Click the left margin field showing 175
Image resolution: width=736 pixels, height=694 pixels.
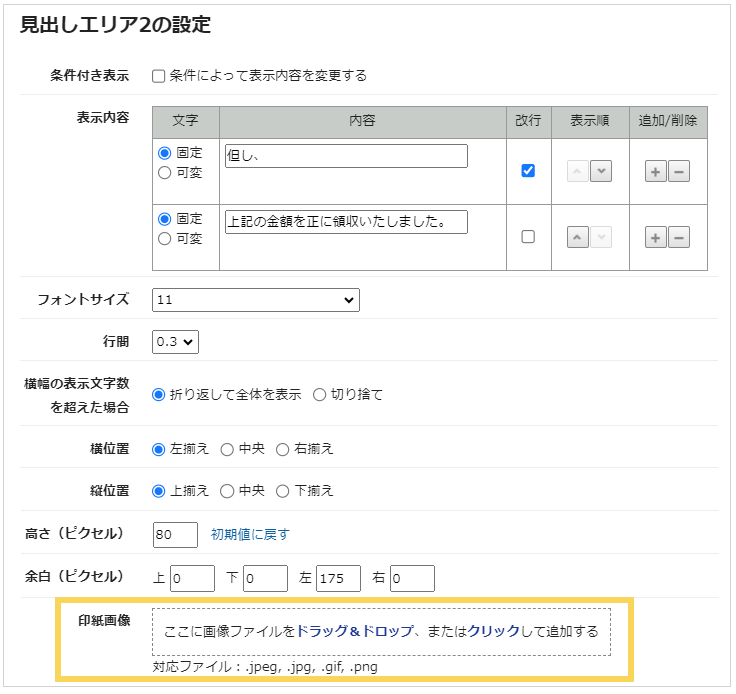tap(338, 578)
